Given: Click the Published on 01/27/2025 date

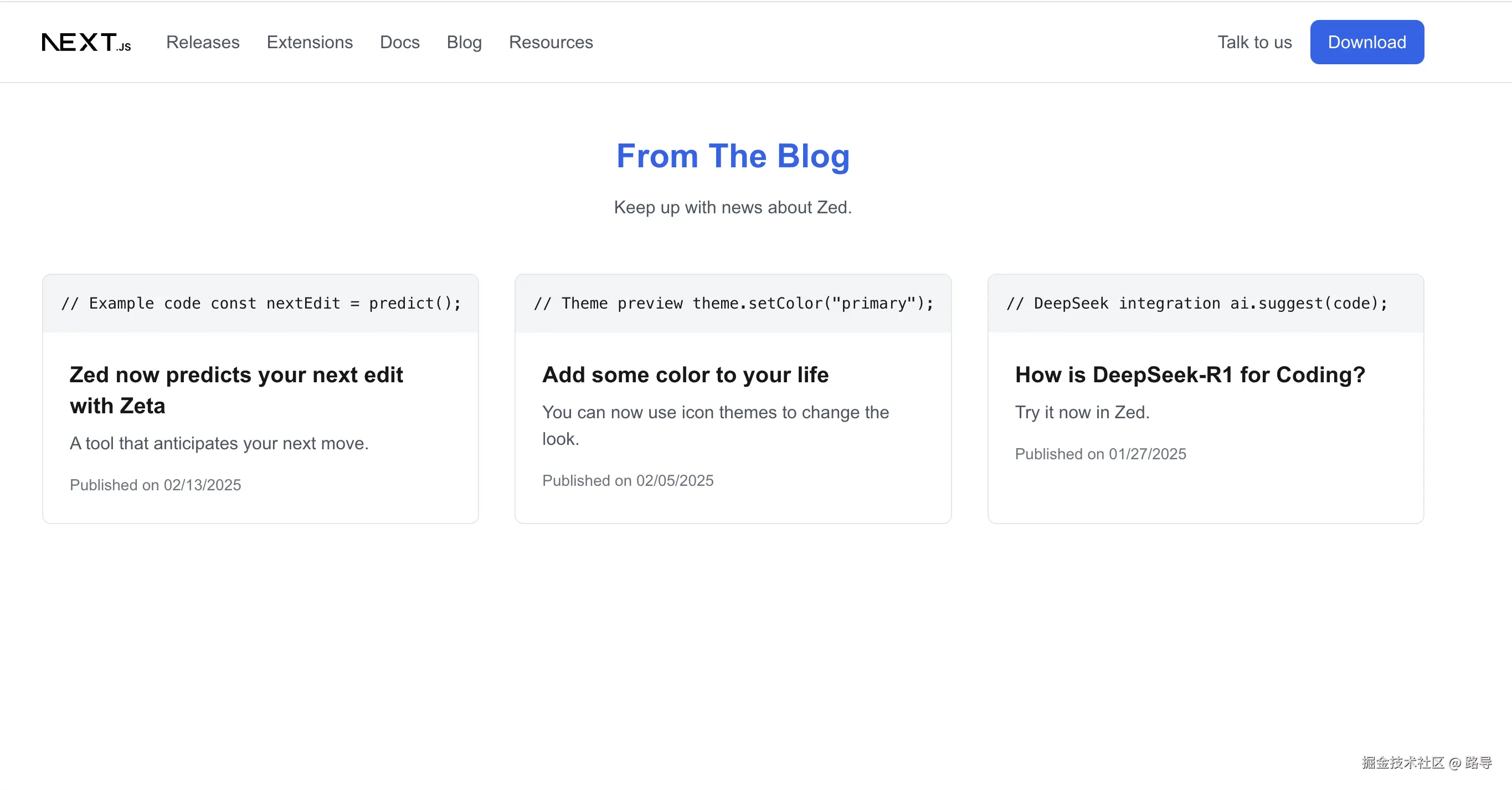Looking at the screenshot, I should [1100, 454].
